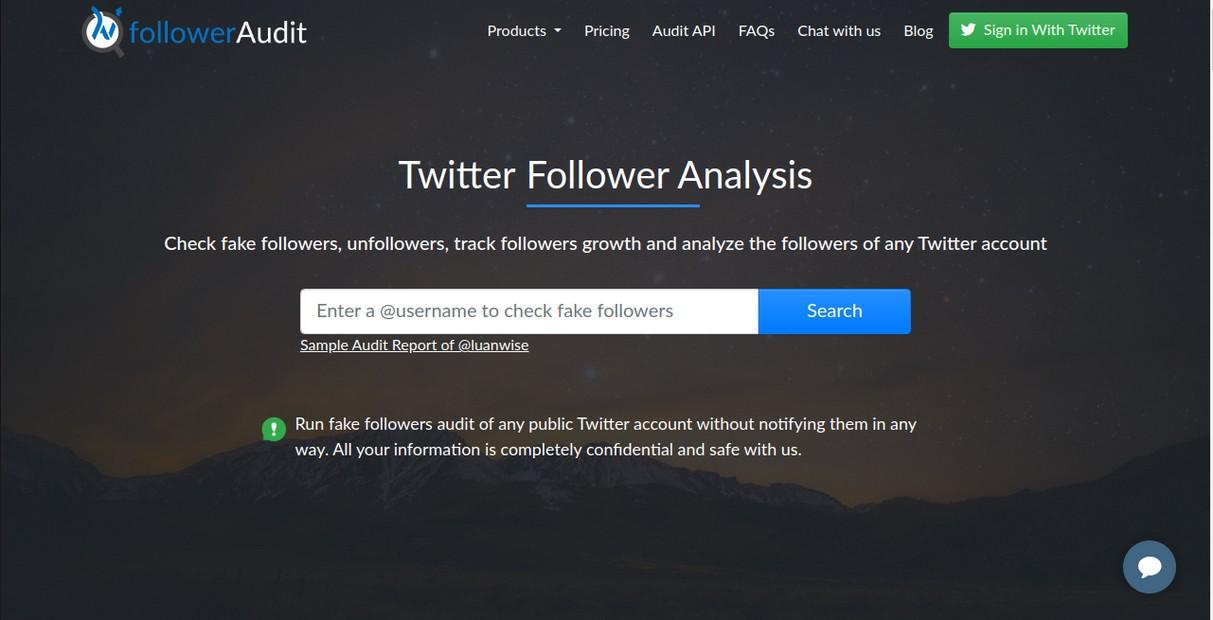Click the blue underline beneath the heading
Viewport: 1213px width, 620px height.
[613, 206]
